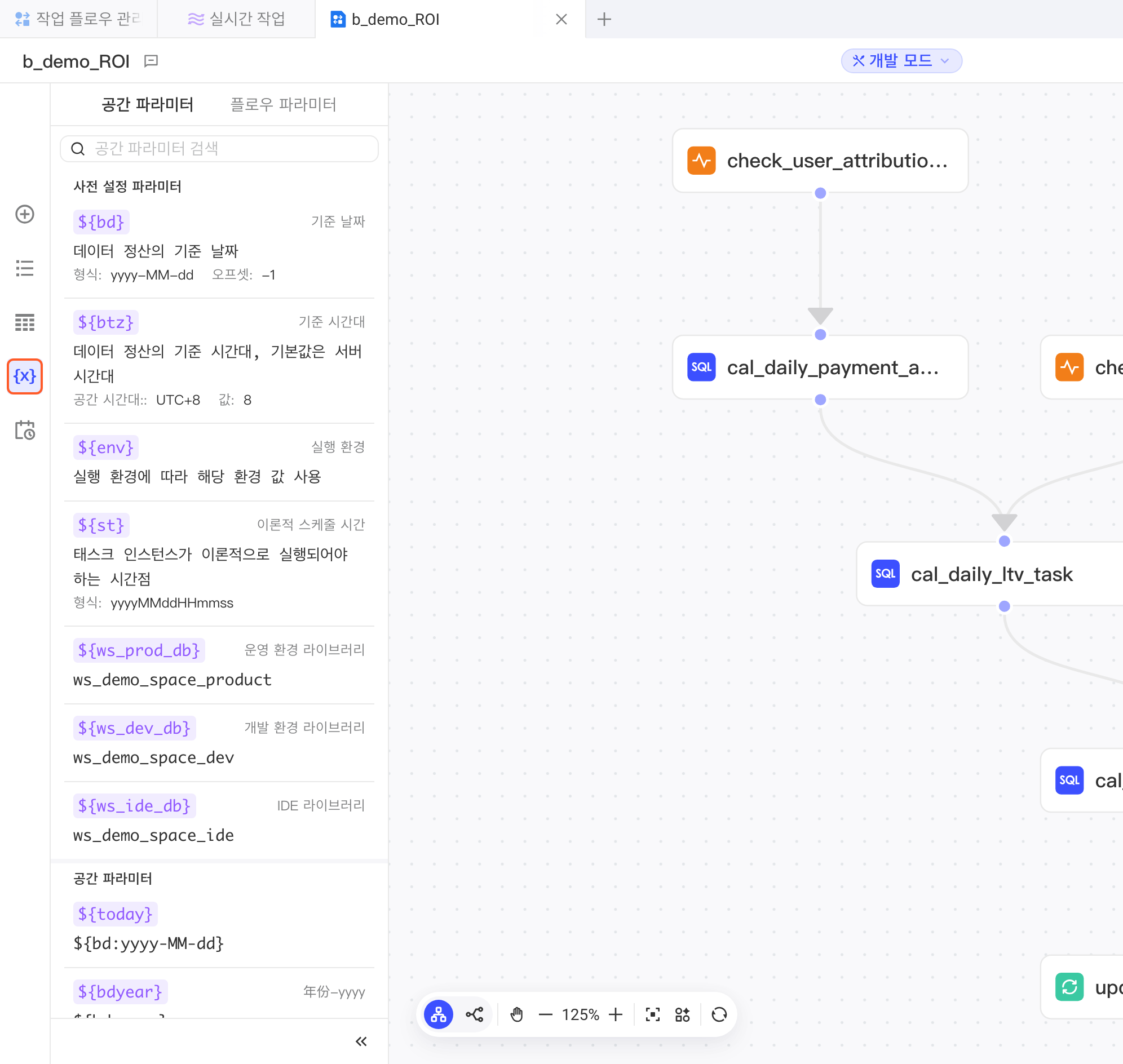Add a new tab with plus button

(604, 19)
